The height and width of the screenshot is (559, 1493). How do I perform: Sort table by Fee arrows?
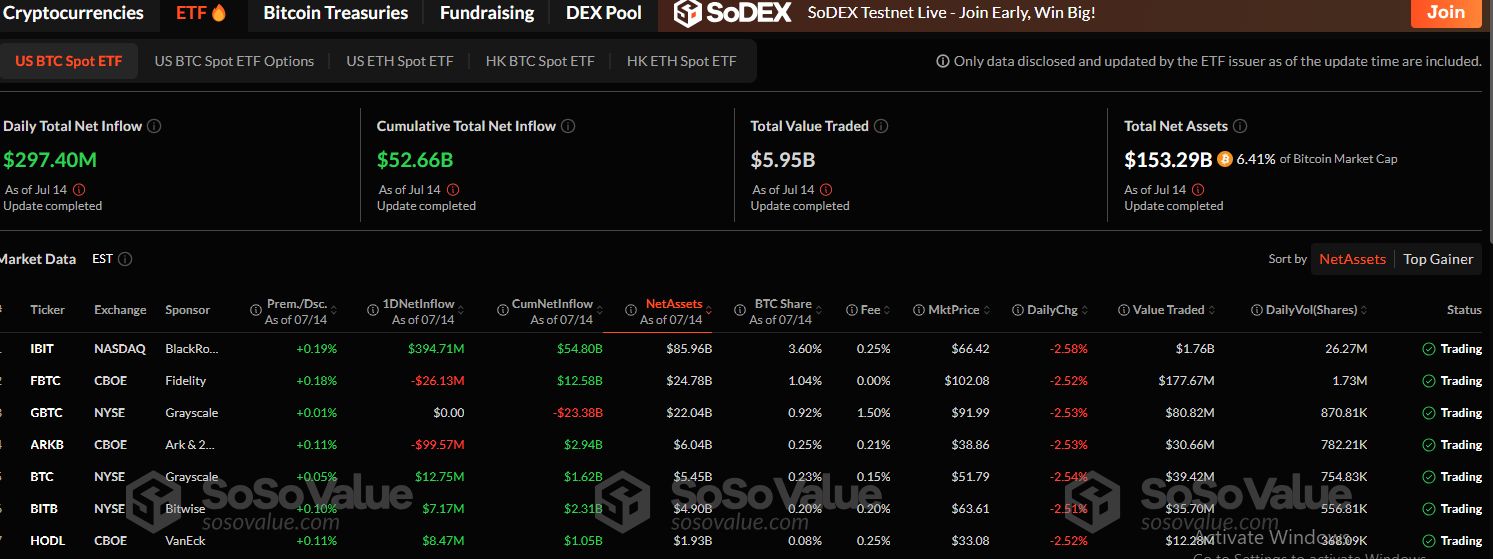887,310
